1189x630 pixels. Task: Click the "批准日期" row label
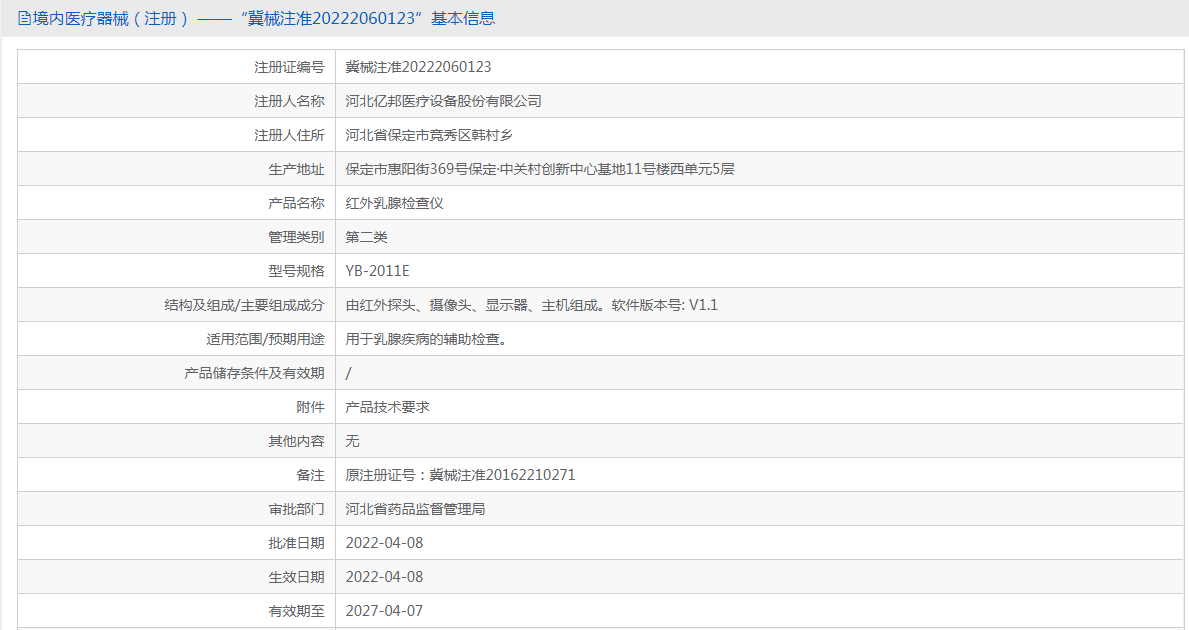point(296,544)
